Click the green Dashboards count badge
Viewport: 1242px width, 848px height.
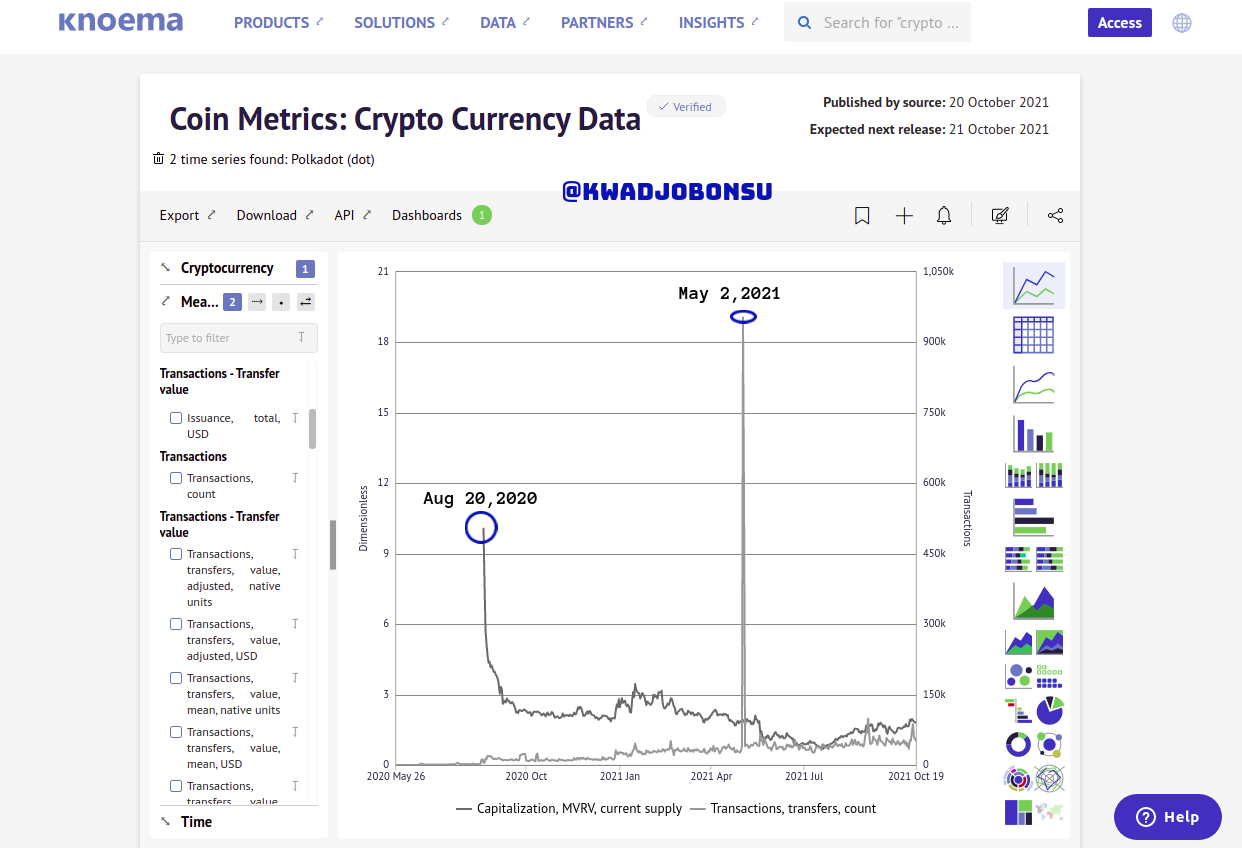pos(481,215)
